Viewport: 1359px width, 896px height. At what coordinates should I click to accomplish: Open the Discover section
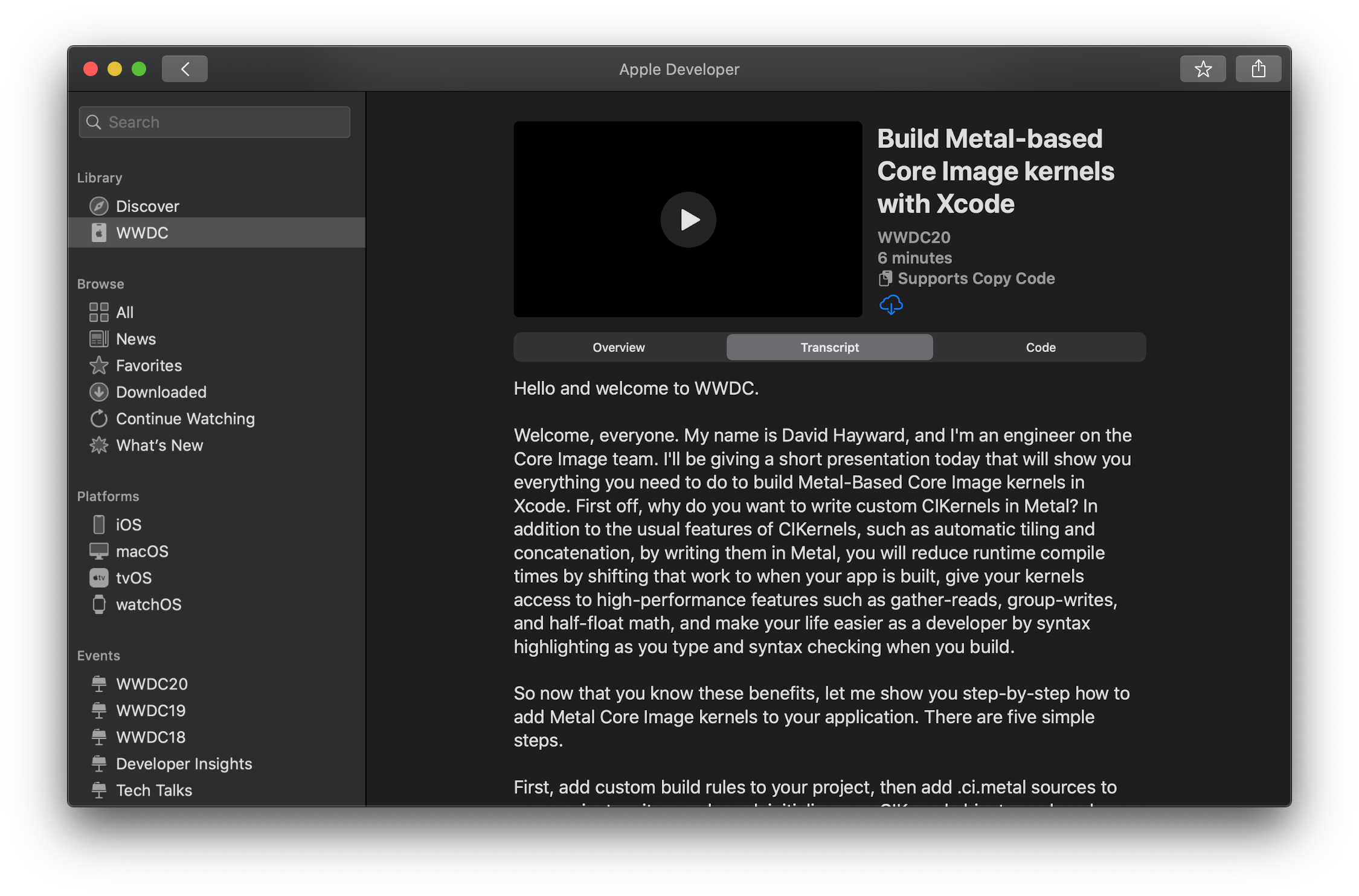point(147,206)
